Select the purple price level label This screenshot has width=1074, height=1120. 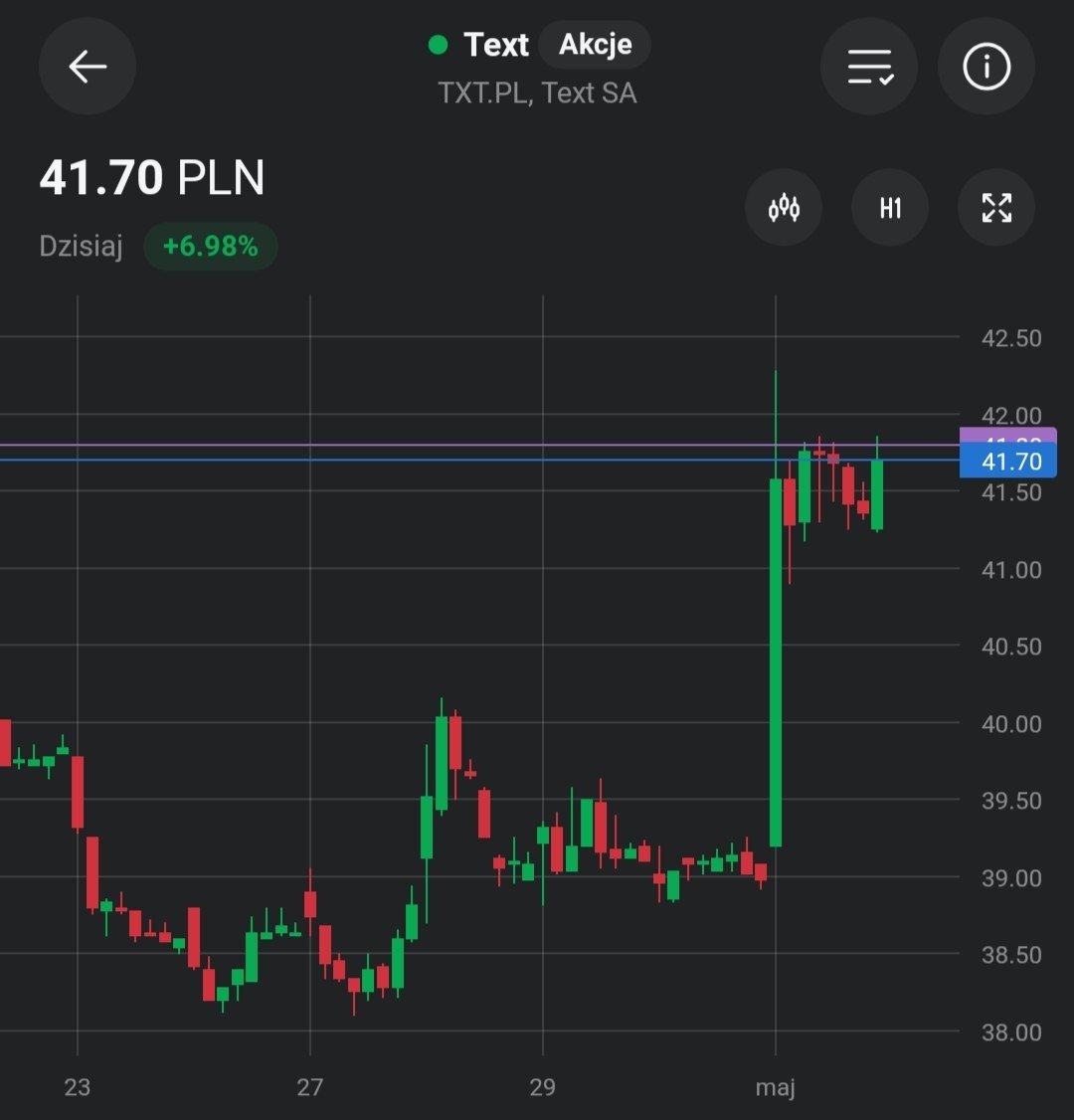pos(1008,435)
